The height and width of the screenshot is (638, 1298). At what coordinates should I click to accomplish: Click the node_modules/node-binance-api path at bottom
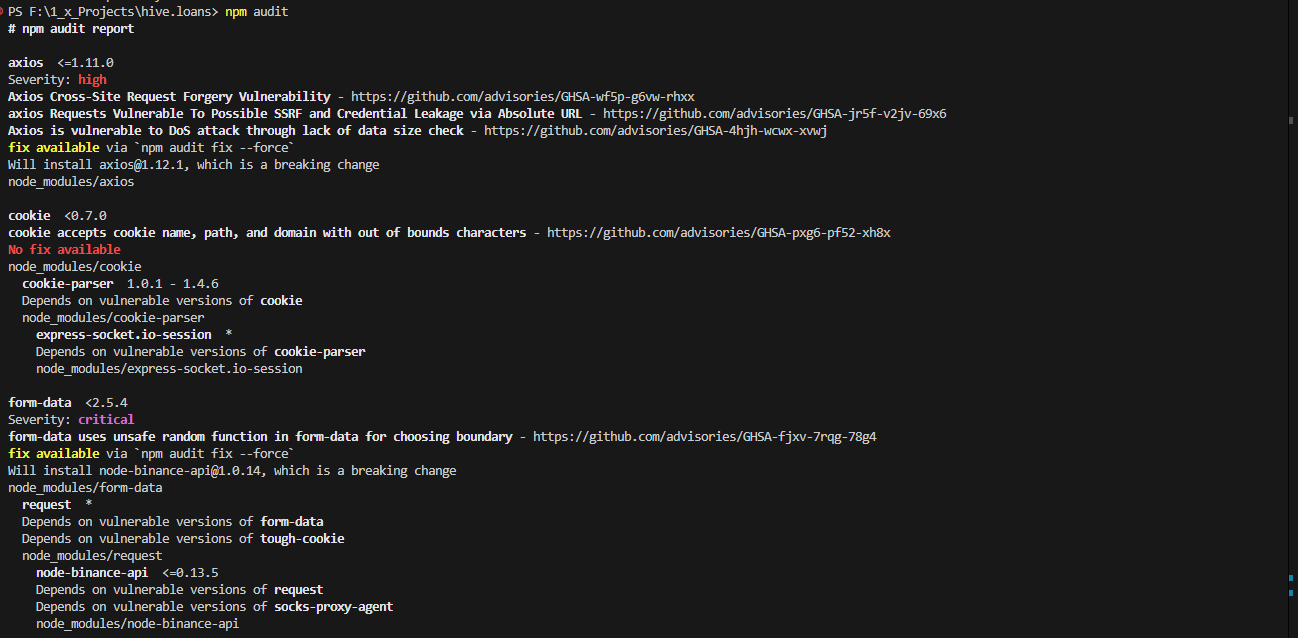click(x=137, y=624)
